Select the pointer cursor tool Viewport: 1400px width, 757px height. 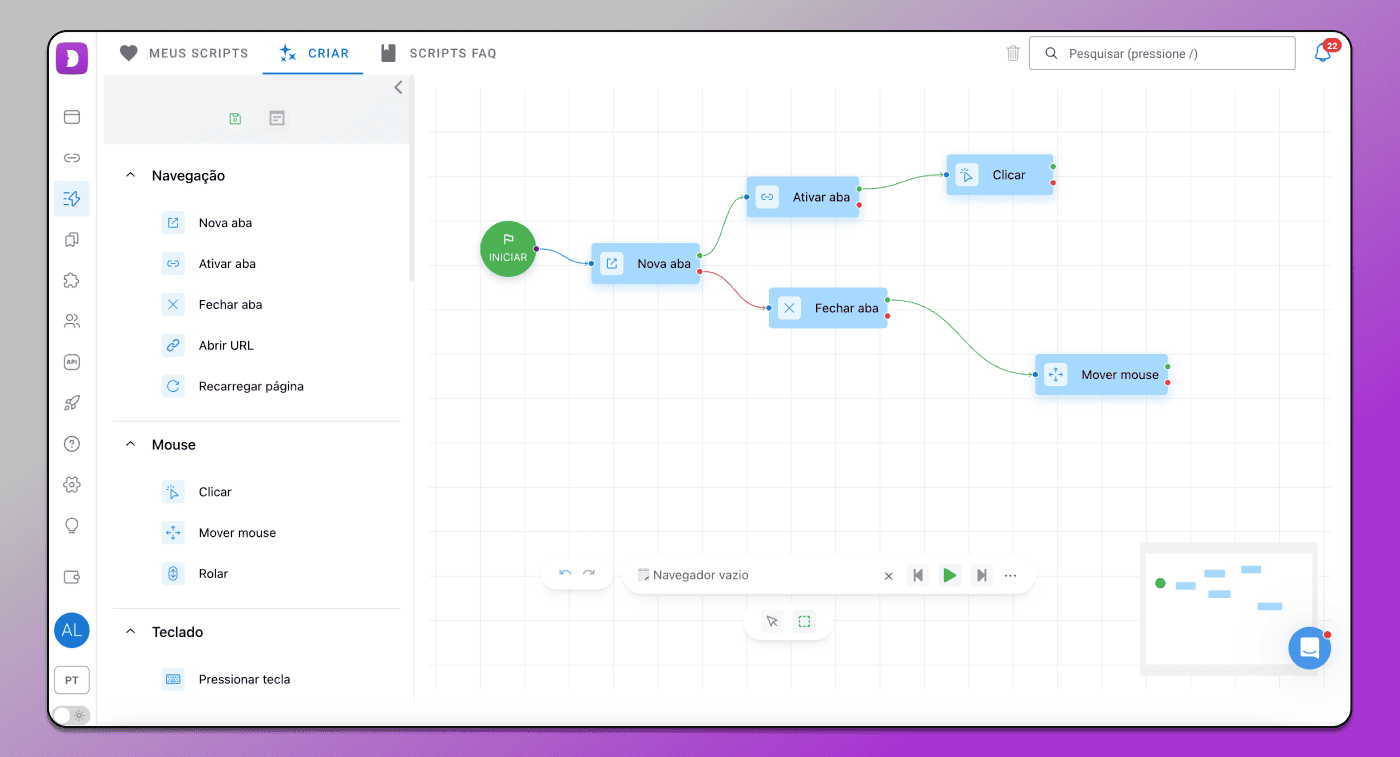pos(771,621)
